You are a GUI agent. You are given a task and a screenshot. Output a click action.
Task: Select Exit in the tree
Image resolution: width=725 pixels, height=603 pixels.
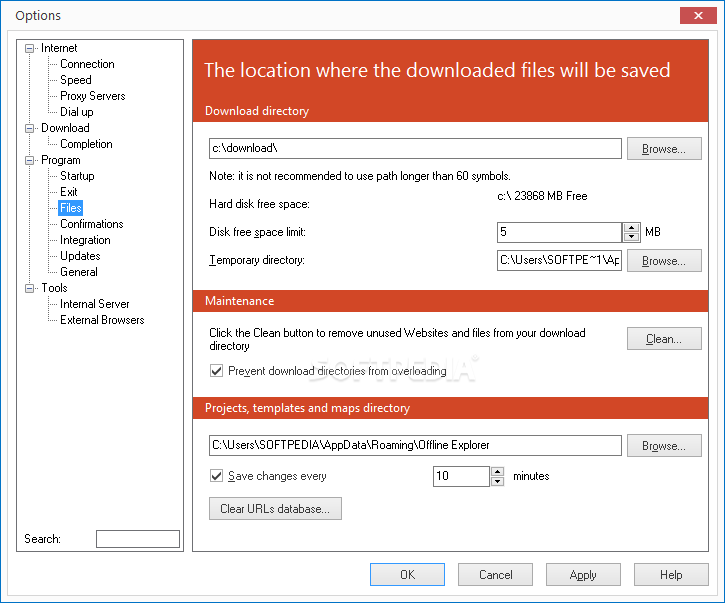pyautogui.click(x=68, y=192)
